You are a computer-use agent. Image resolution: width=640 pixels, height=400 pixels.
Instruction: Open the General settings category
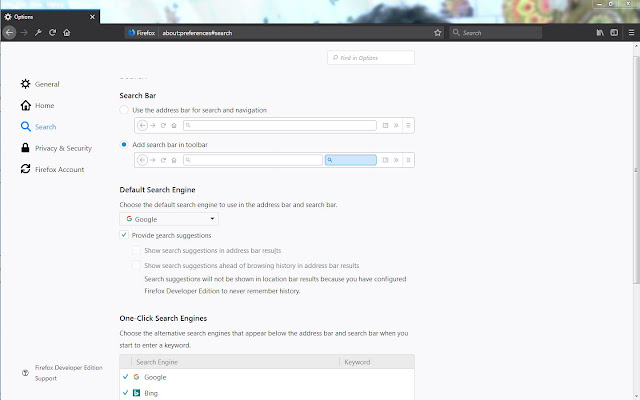40,84
